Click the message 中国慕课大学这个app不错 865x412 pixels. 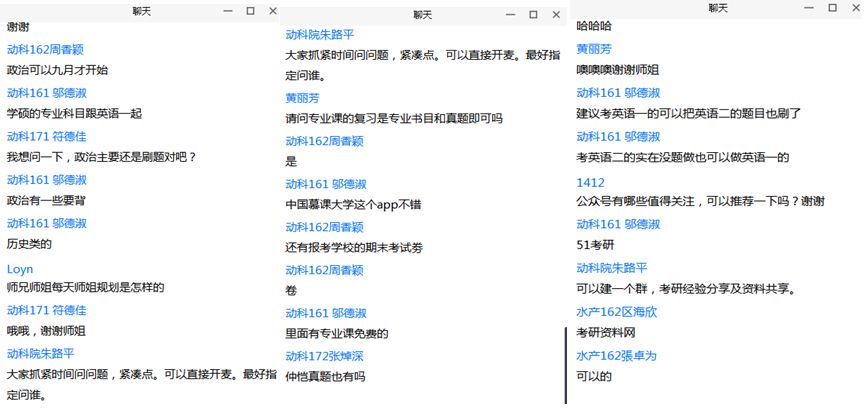353,204
